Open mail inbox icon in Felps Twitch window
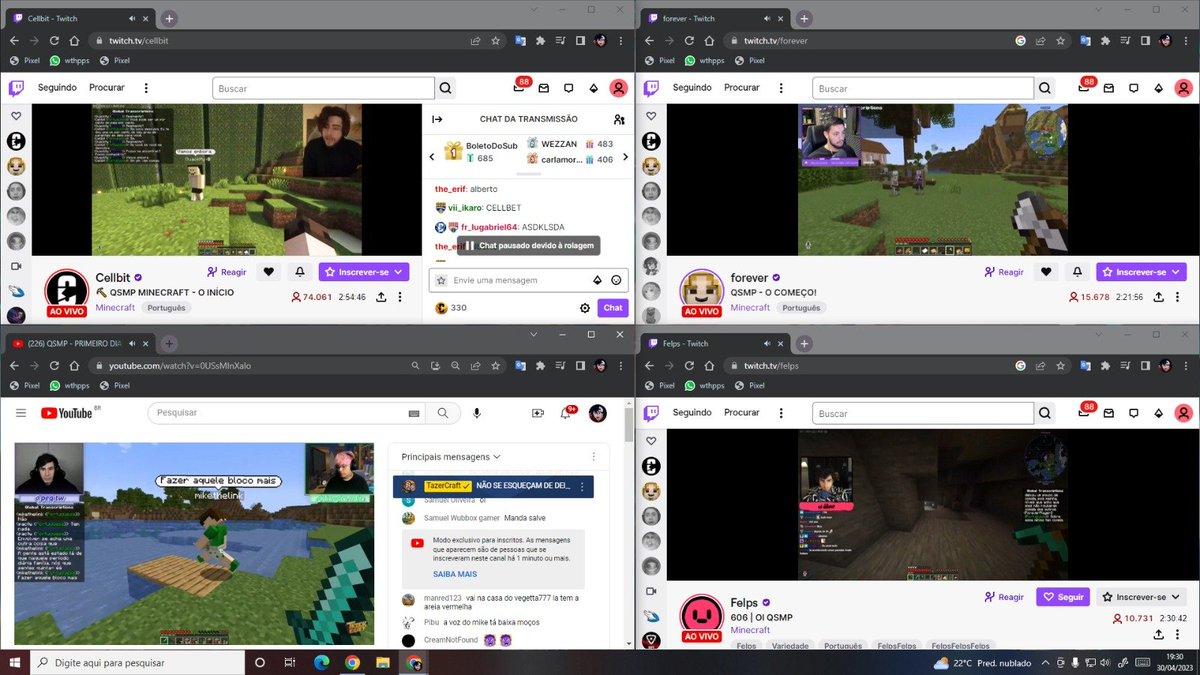The image size is (1200, 675). tap(1109, 413)
